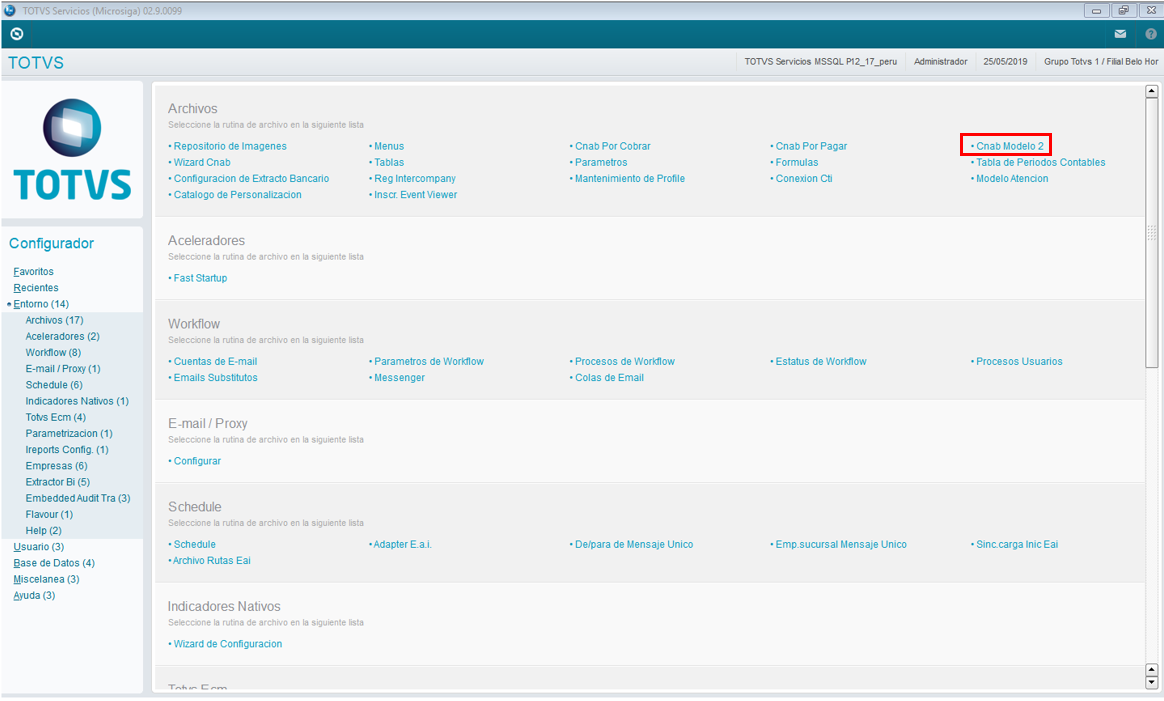
Task: Select E-mail / Proxy (1) in sidebar
Action: pos(63,369)
